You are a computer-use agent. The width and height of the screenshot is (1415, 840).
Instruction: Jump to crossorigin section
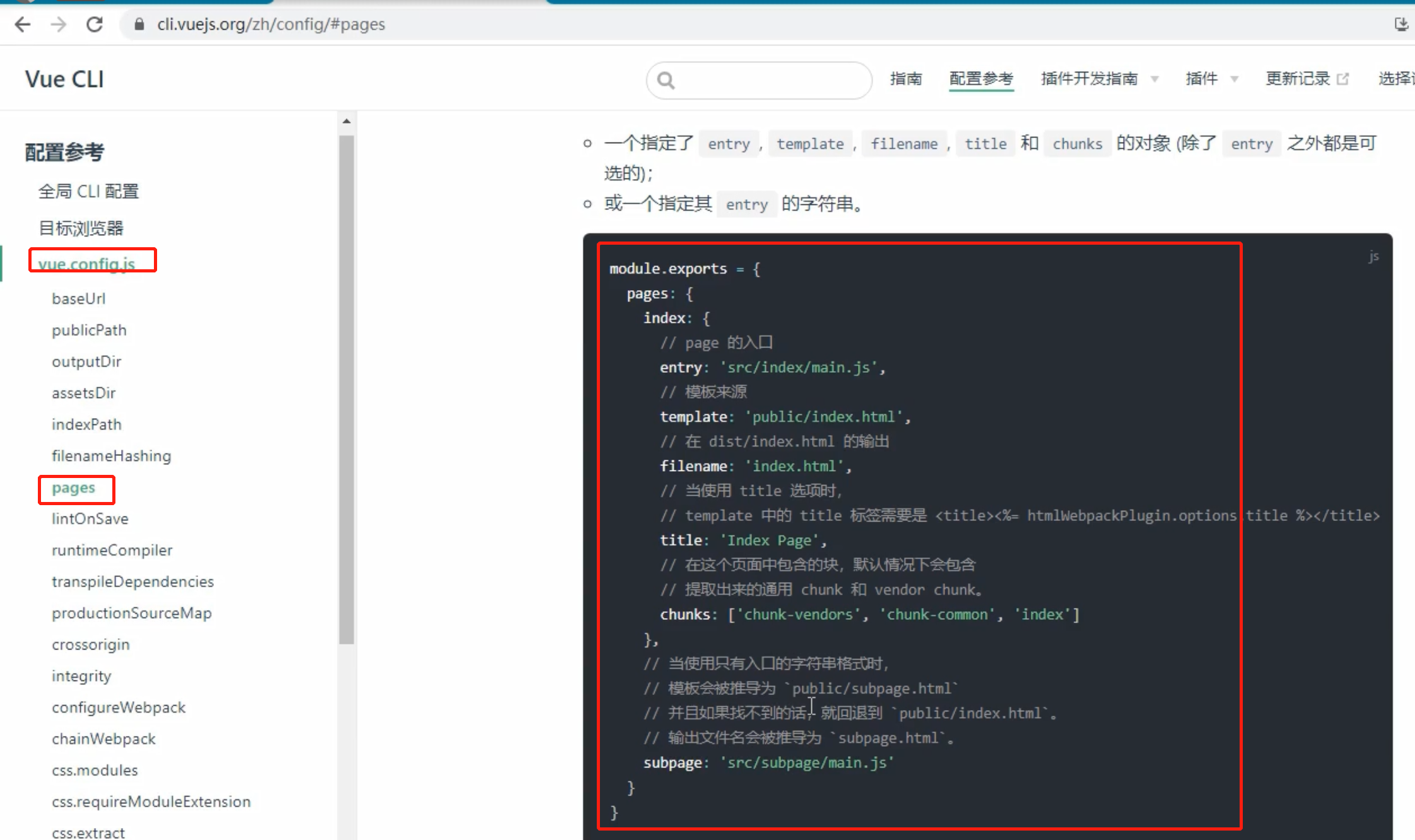pos(90,645)
